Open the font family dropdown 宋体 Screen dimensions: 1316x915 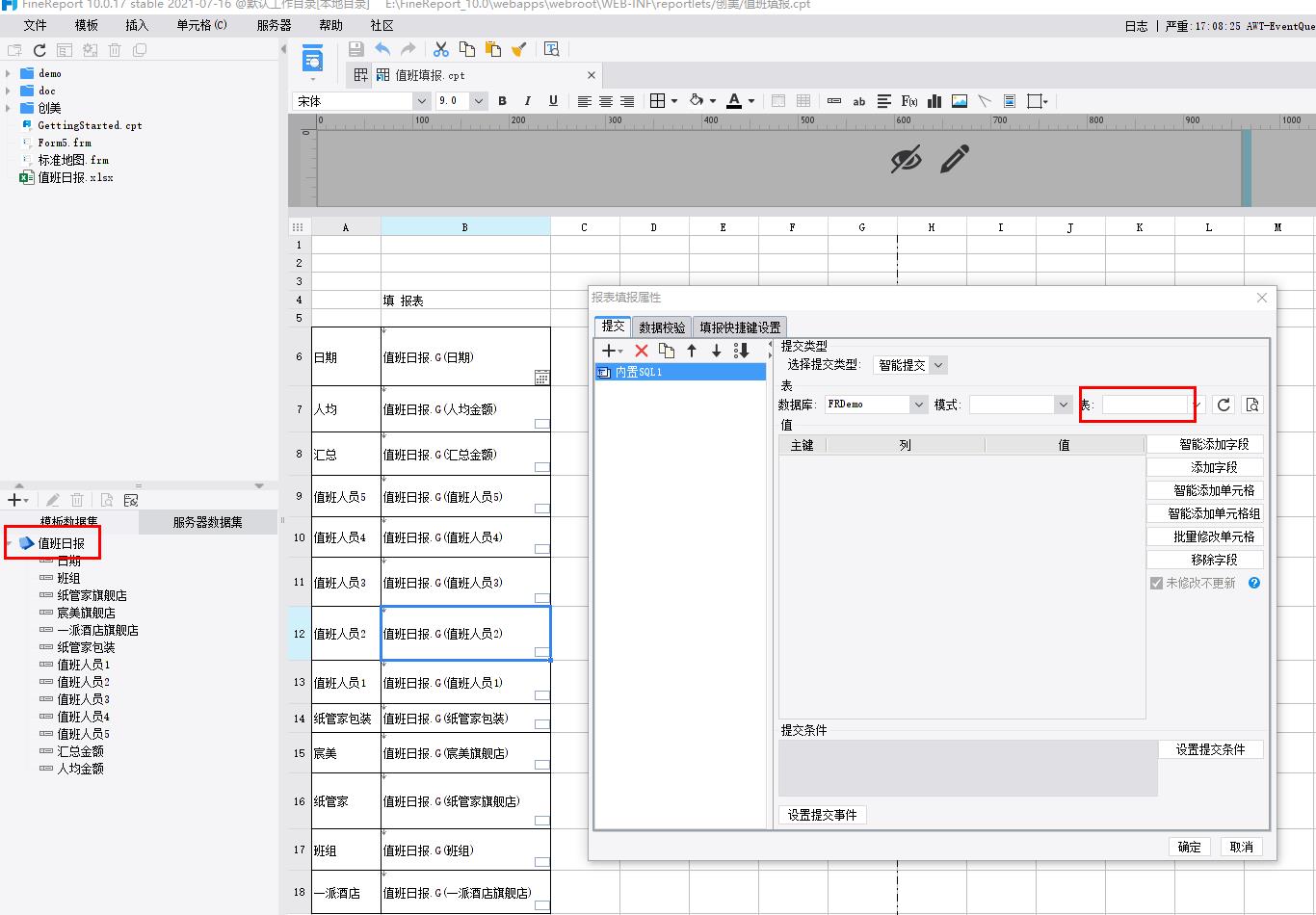coord(421,101)
